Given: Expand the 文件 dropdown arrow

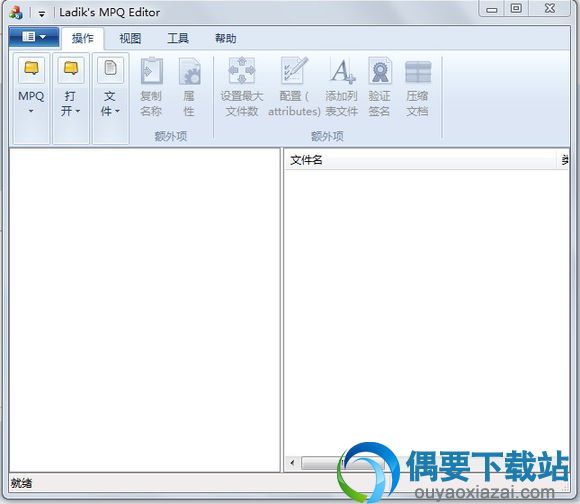Looking at the screenshot, I should 117,111.
